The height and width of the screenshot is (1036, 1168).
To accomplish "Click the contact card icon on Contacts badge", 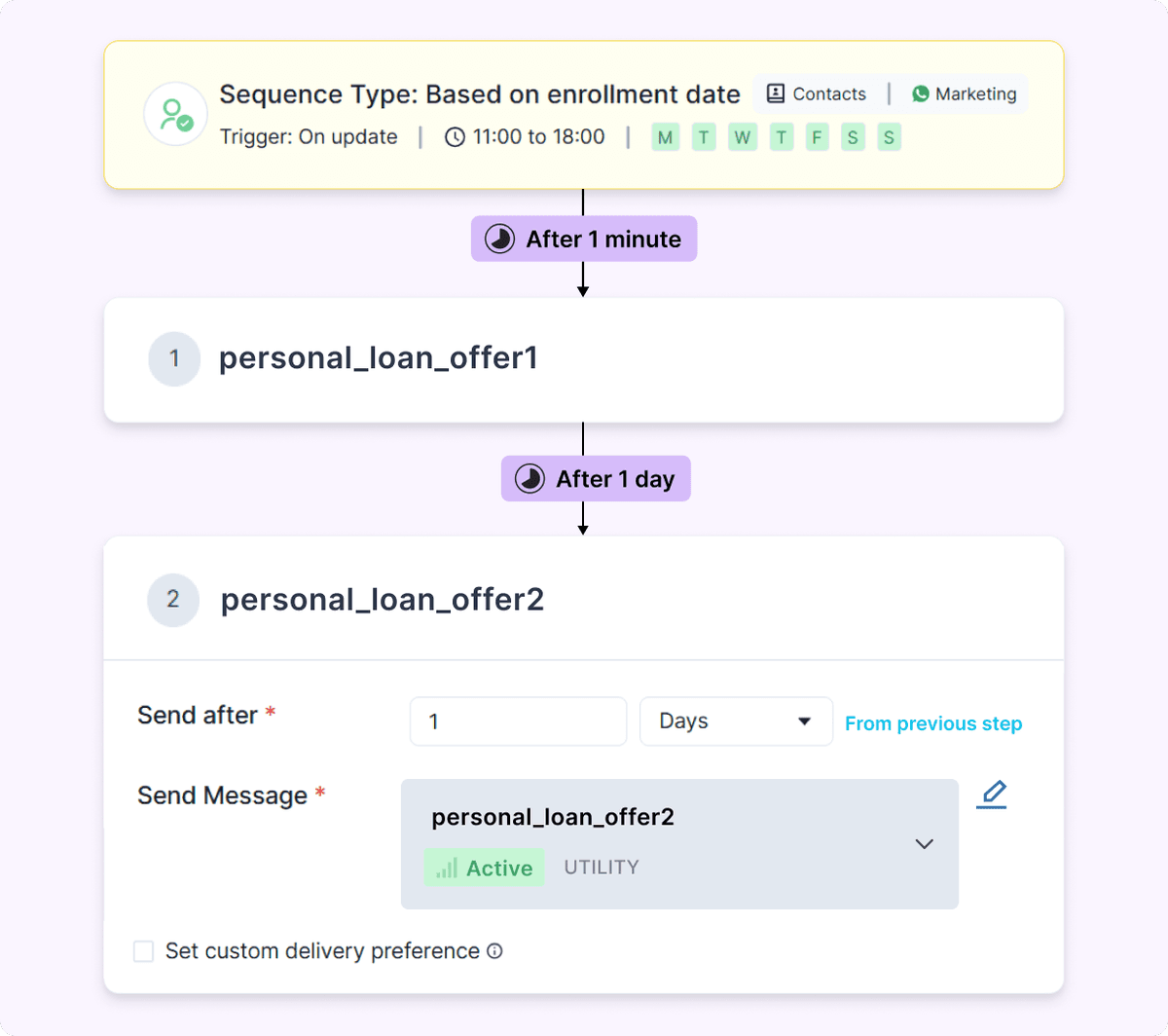I will click(x=776, y=92).
